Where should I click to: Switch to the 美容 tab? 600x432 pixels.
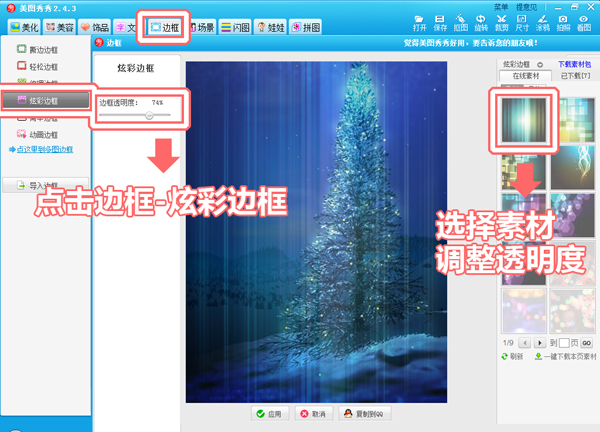59,27
